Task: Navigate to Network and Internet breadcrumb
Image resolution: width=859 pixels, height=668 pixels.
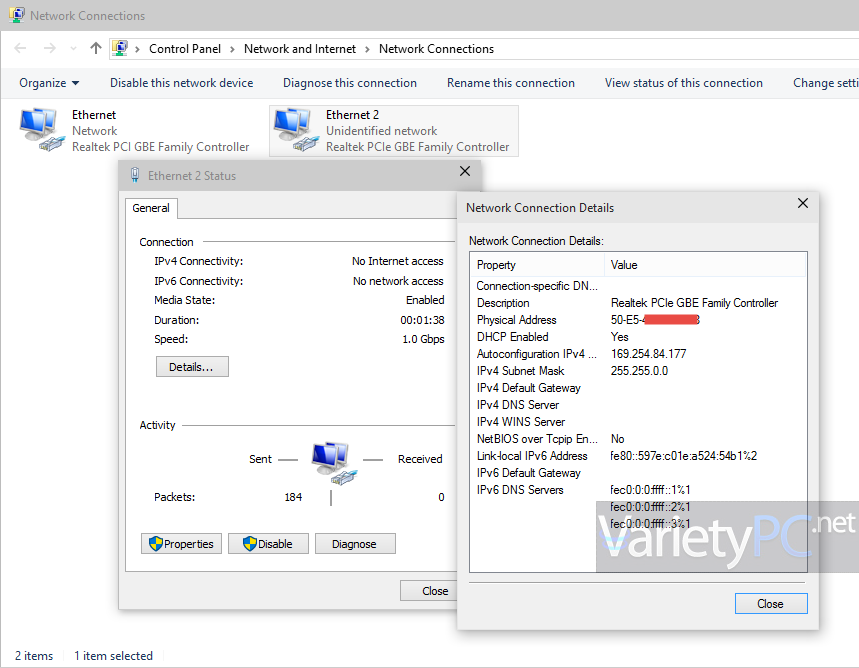Action: (300, 49)
